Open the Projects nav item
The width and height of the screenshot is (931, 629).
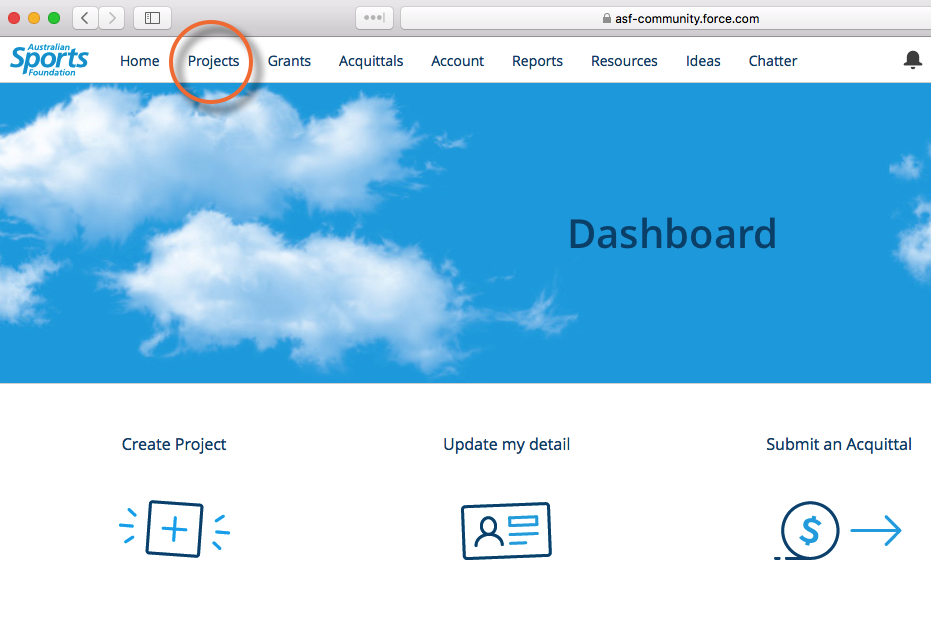(213, 61)
